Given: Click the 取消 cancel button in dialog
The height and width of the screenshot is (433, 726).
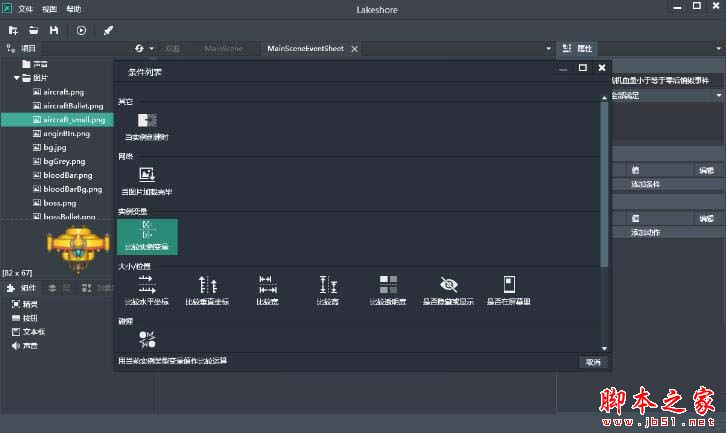Looking at the screenshot, I should click(593, 362).
